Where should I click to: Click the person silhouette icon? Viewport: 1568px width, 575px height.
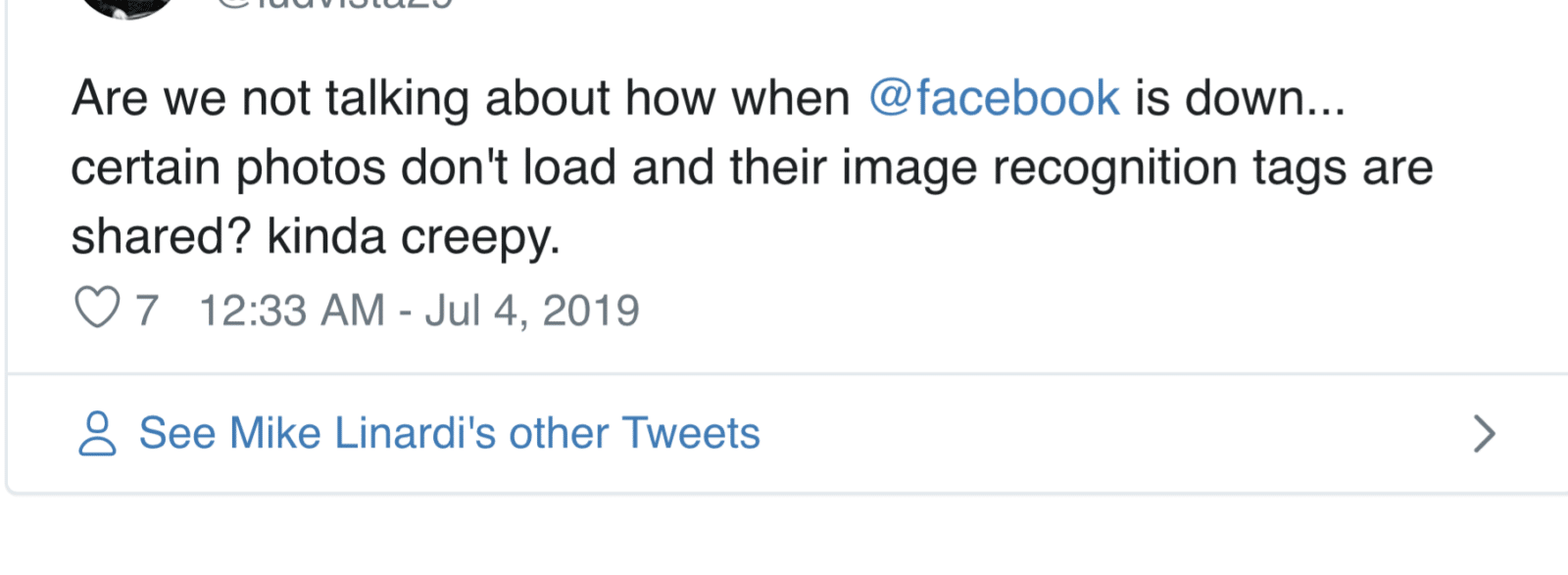[x=97, y=434]
